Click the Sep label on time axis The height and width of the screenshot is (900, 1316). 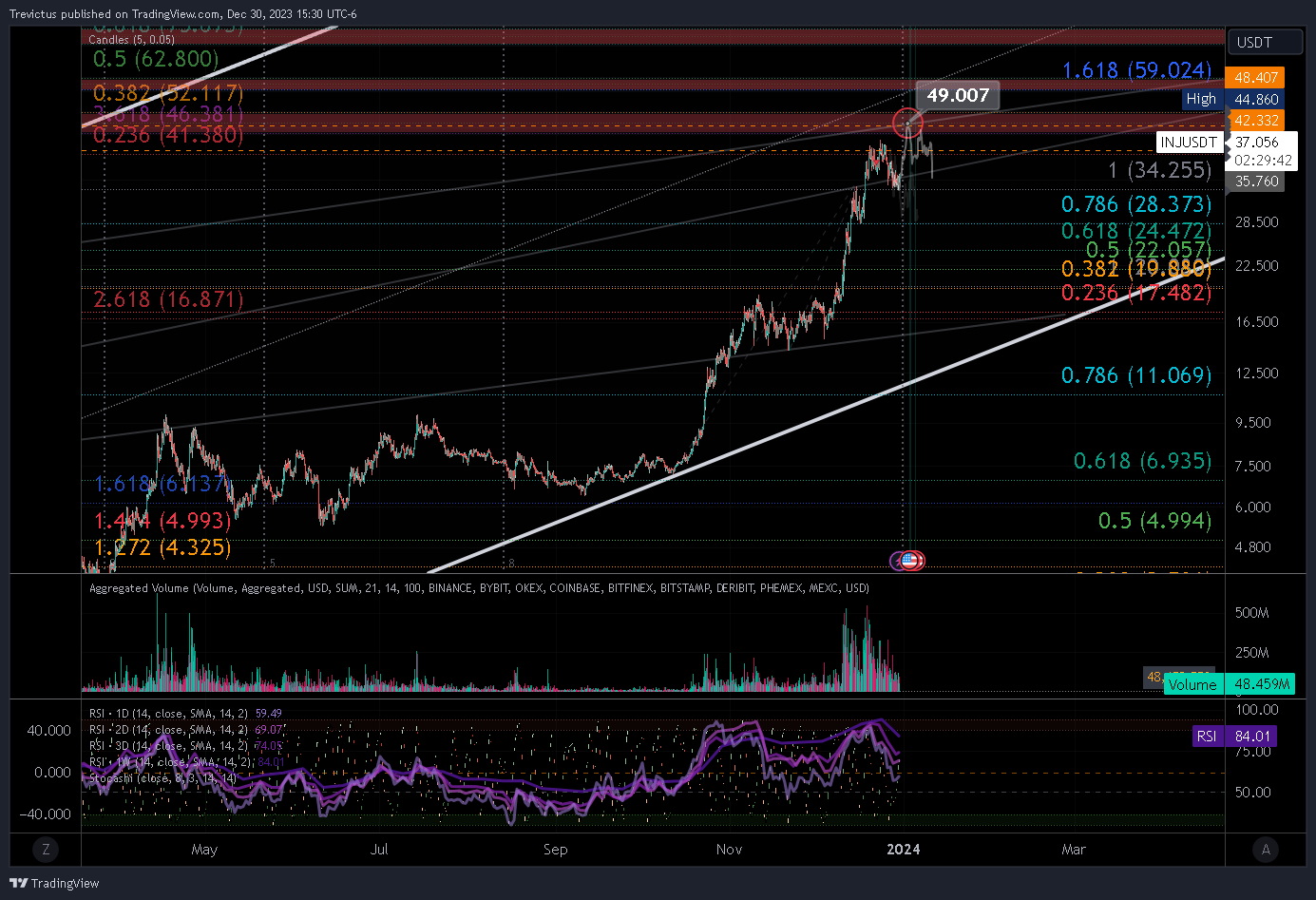(x=556, y=850)
